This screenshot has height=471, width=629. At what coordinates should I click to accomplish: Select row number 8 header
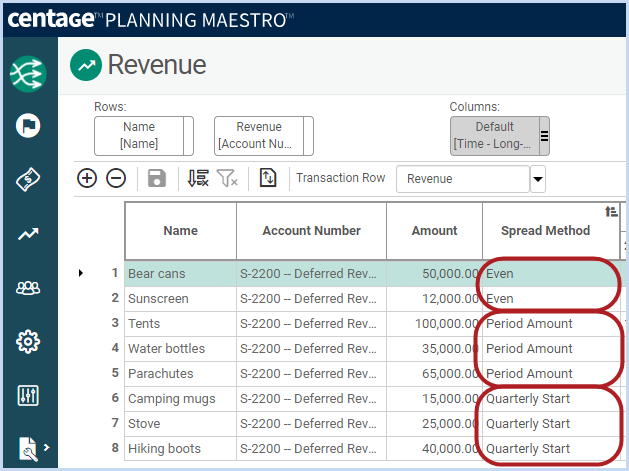[115, 448]
